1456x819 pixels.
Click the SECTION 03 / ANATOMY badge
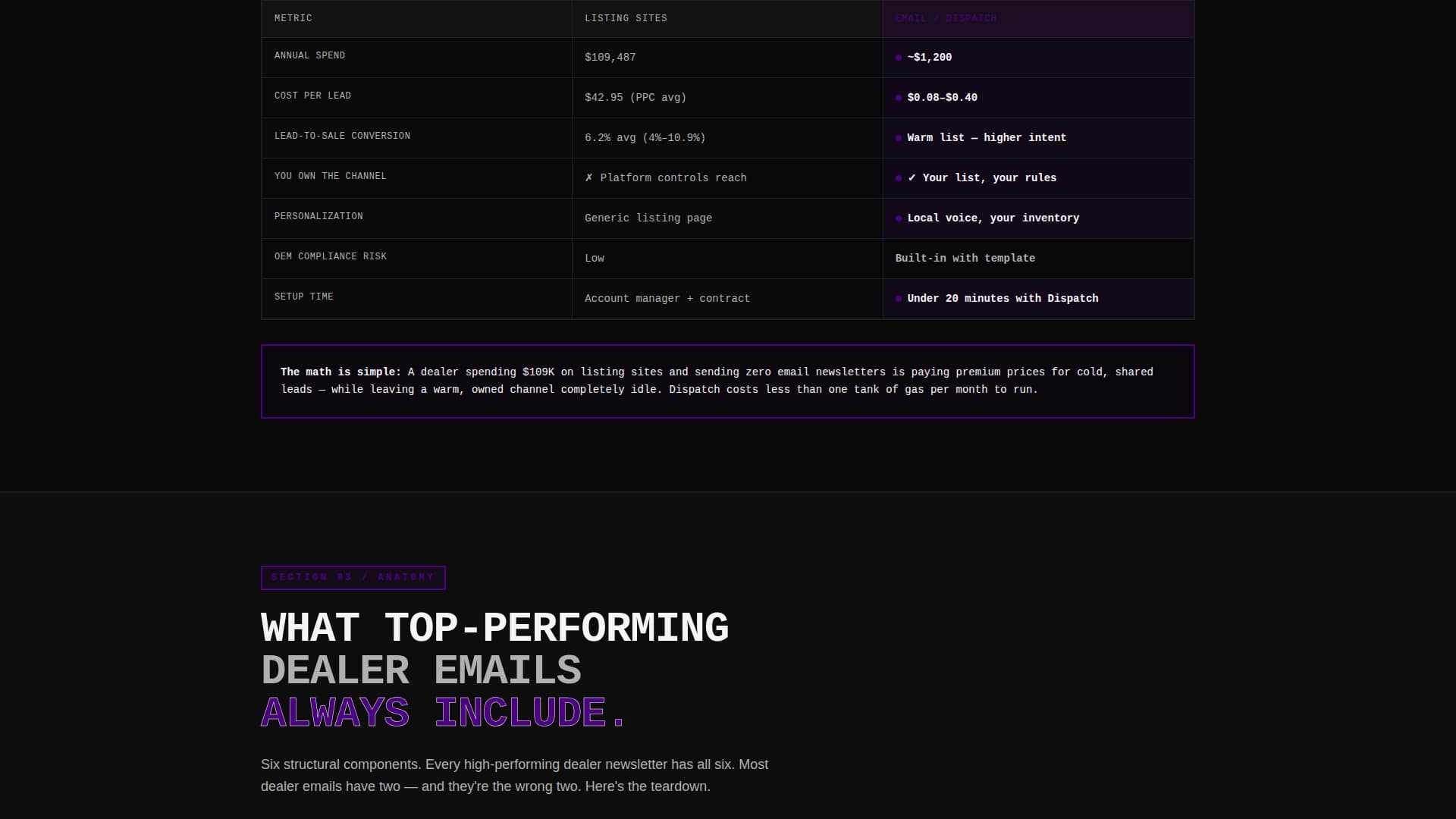[x=353, y=577]
